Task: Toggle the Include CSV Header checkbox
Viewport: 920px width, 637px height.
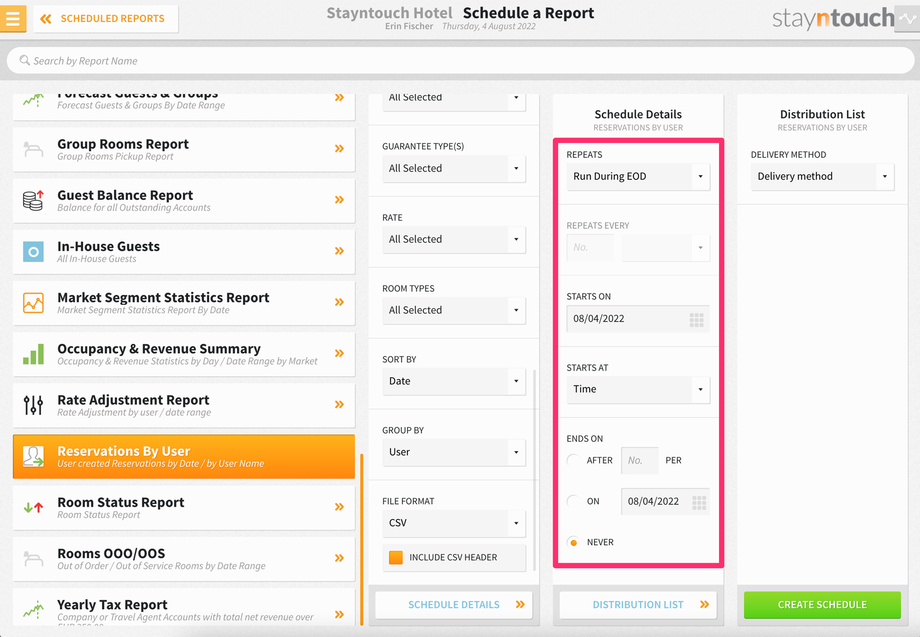Action: pyautogui.click(x=396, y=557)
